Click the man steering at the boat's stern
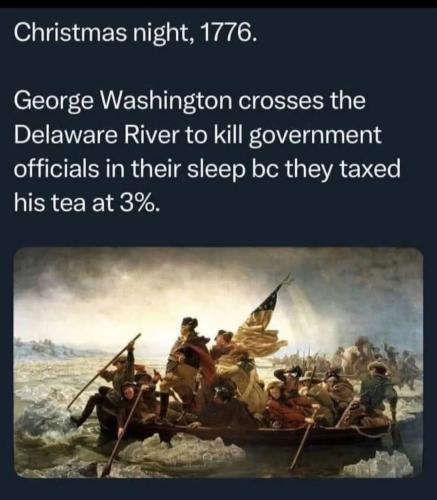Image resolution: width=437 pixels, height=500 pixels. 378,387
